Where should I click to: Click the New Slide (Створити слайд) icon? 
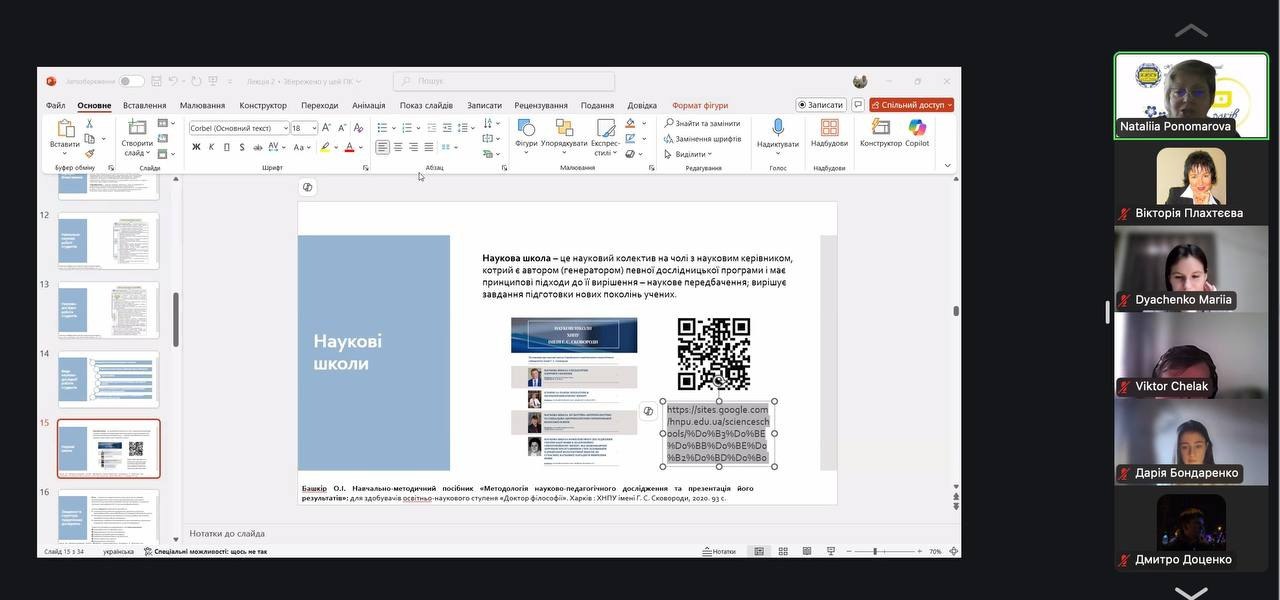coord(137,128)
